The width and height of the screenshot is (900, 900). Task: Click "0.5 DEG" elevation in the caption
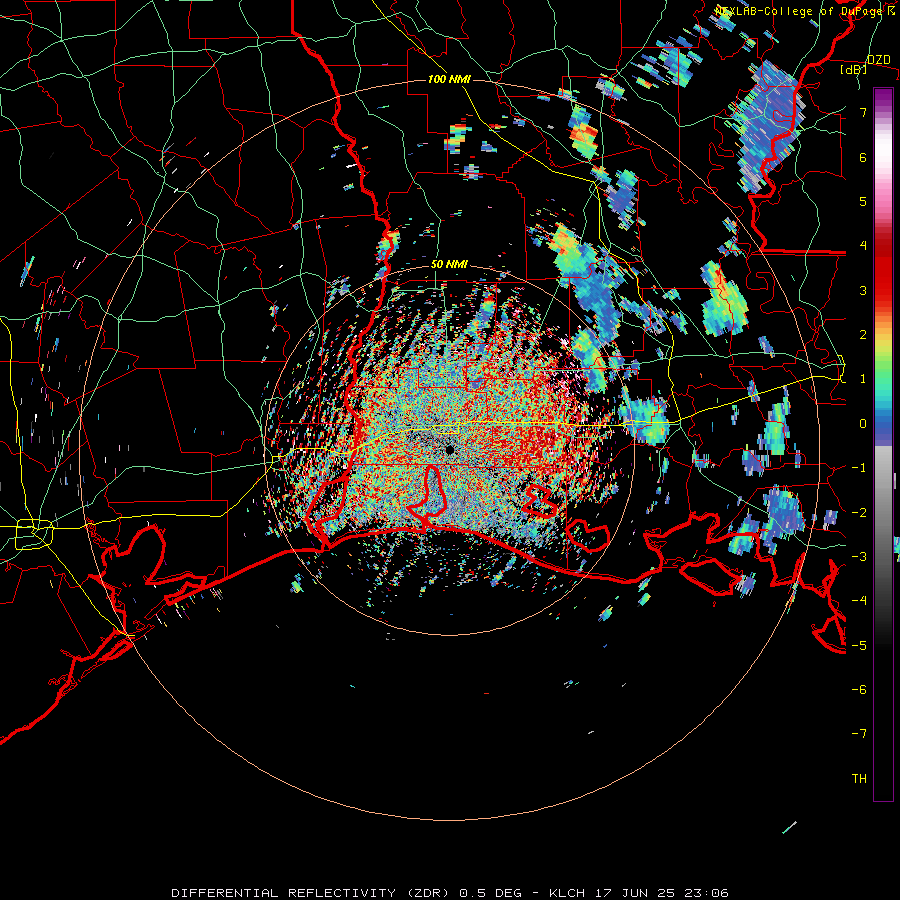491,893
